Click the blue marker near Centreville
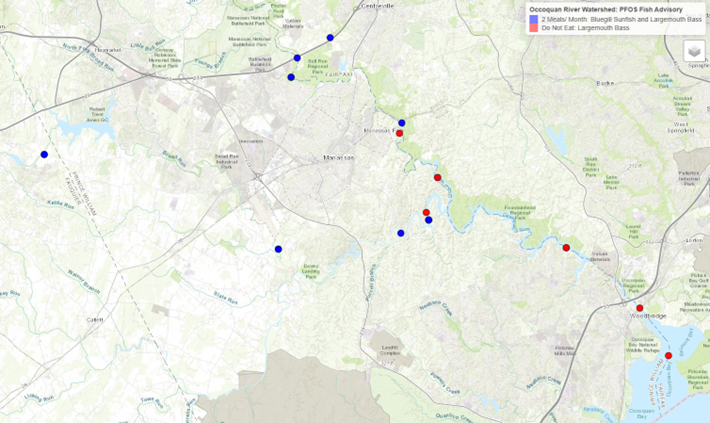The image size is (710, 423). [330, 38]
